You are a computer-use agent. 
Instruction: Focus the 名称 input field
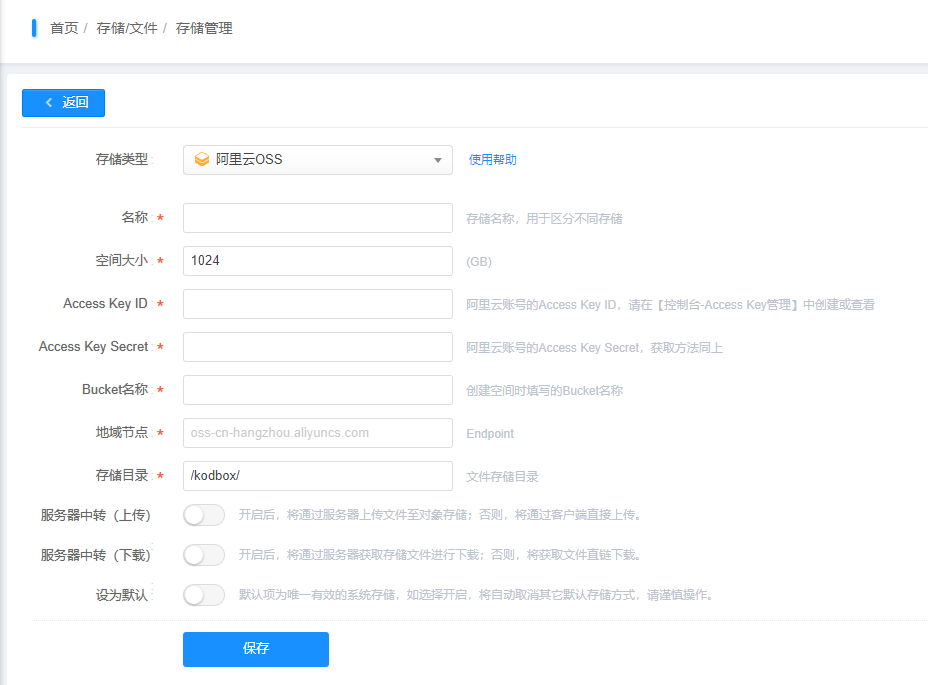tap(318, 218)
